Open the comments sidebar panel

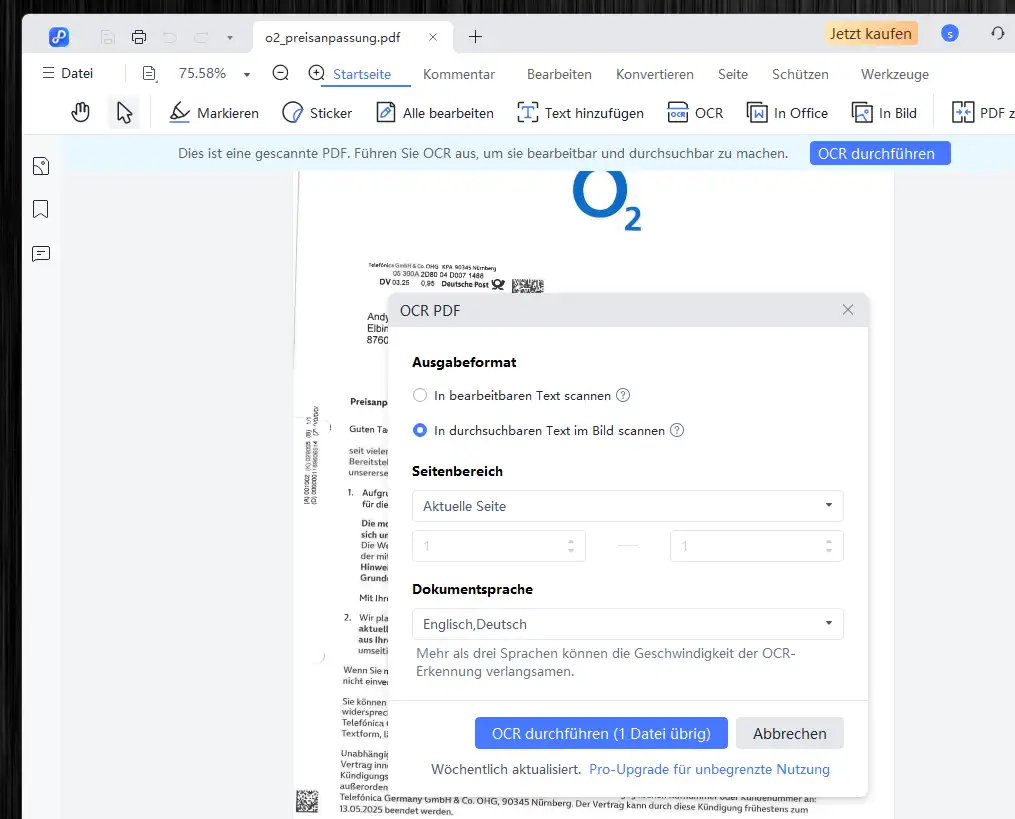point(41,253)
